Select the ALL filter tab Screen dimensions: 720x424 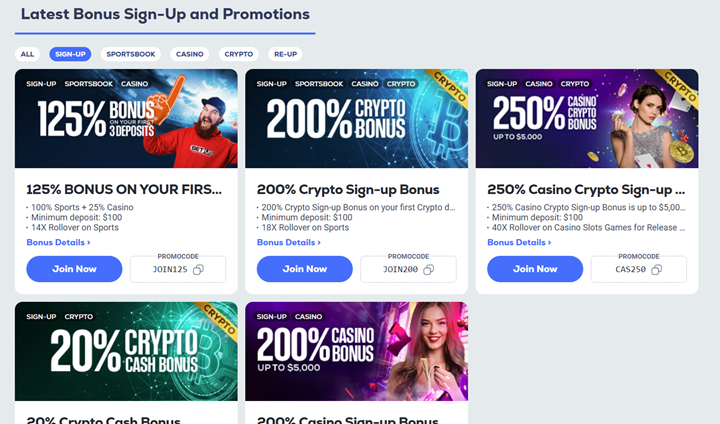click(27, 54)
